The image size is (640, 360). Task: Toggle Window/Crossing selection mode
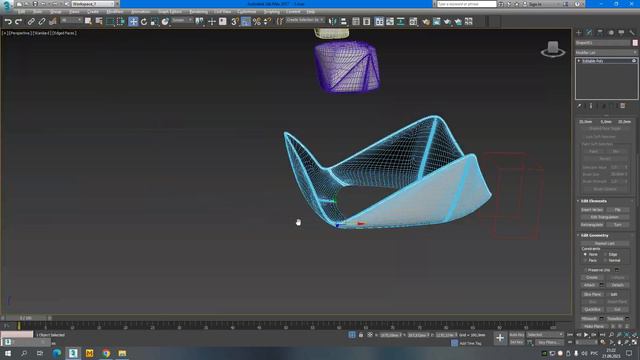pyautogui.click(x=121, y=22)
